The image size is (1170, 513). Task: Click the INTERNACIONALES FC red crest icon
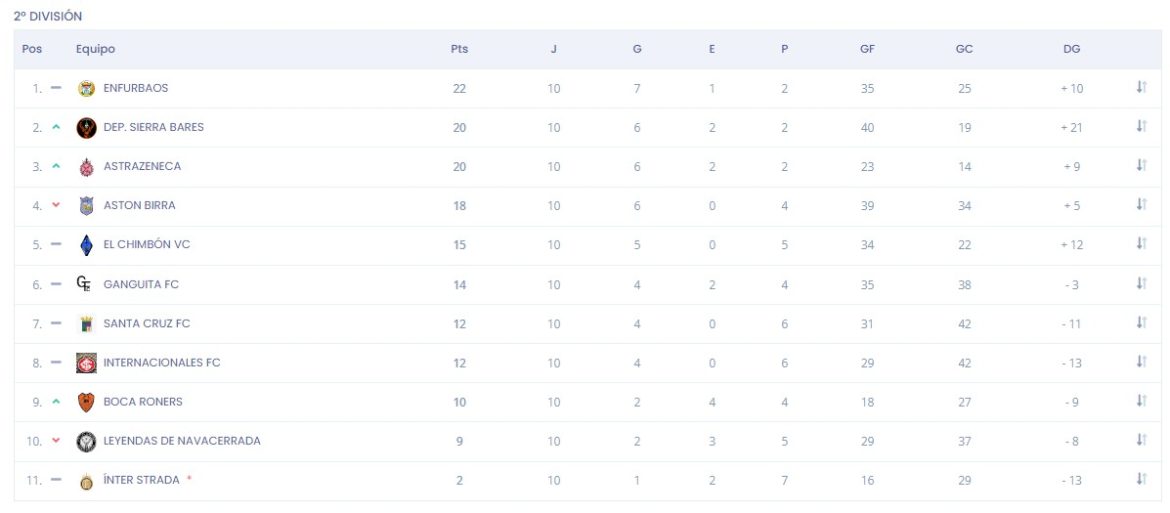[87, 363]
